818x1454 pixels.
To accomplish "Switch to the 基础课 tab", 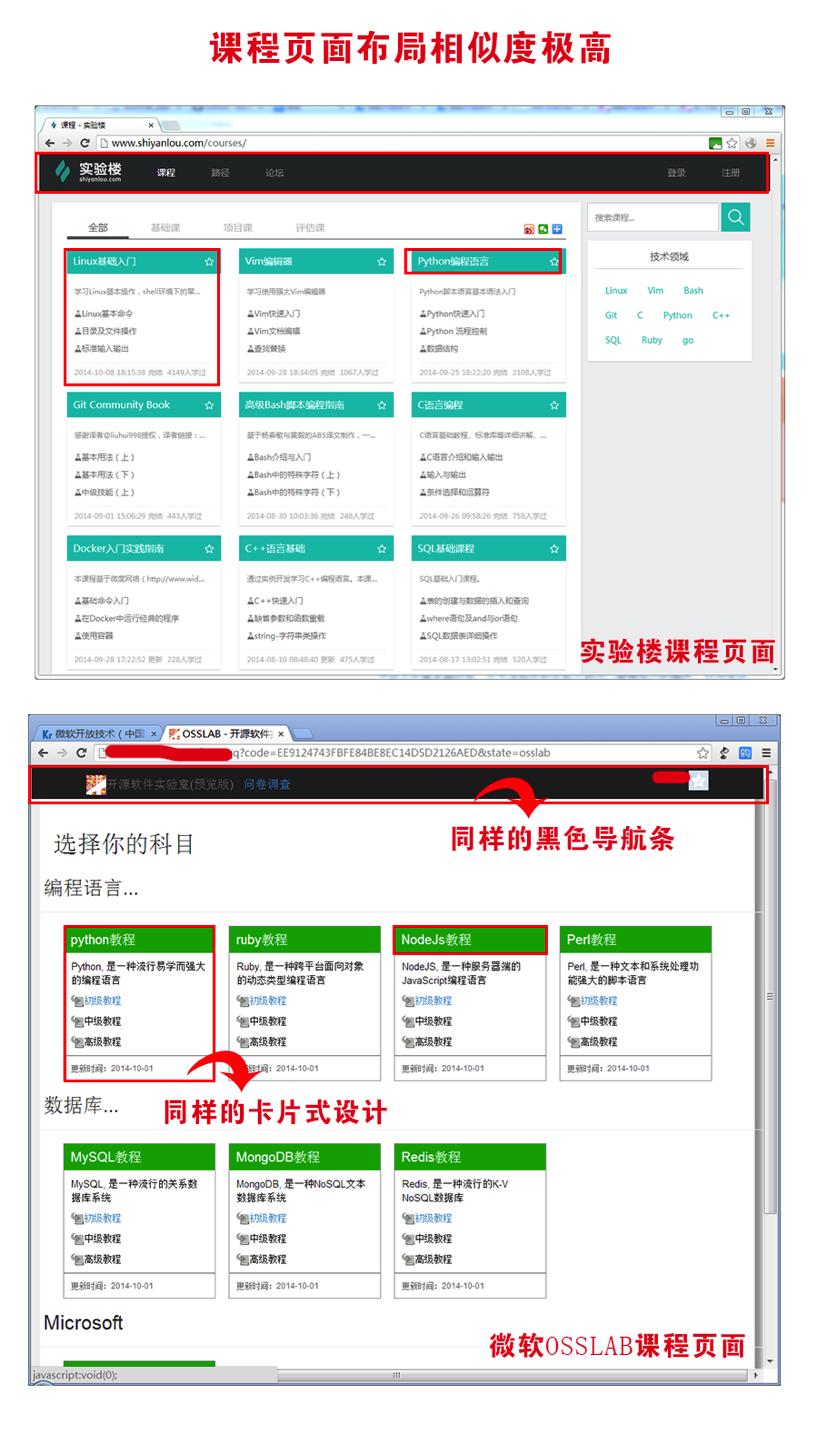I will click(165, 228).
